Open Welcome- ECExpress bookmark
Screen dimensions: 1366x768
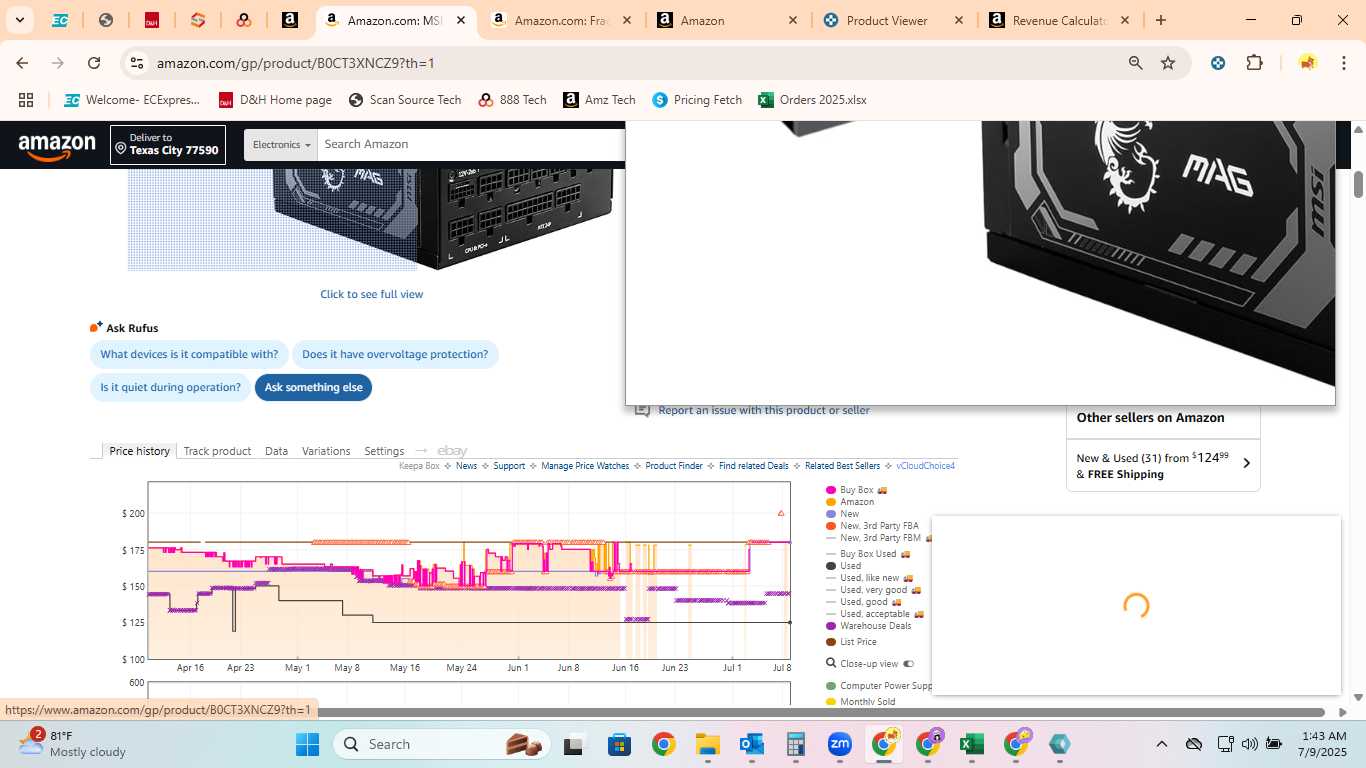[x=132, y=100]
